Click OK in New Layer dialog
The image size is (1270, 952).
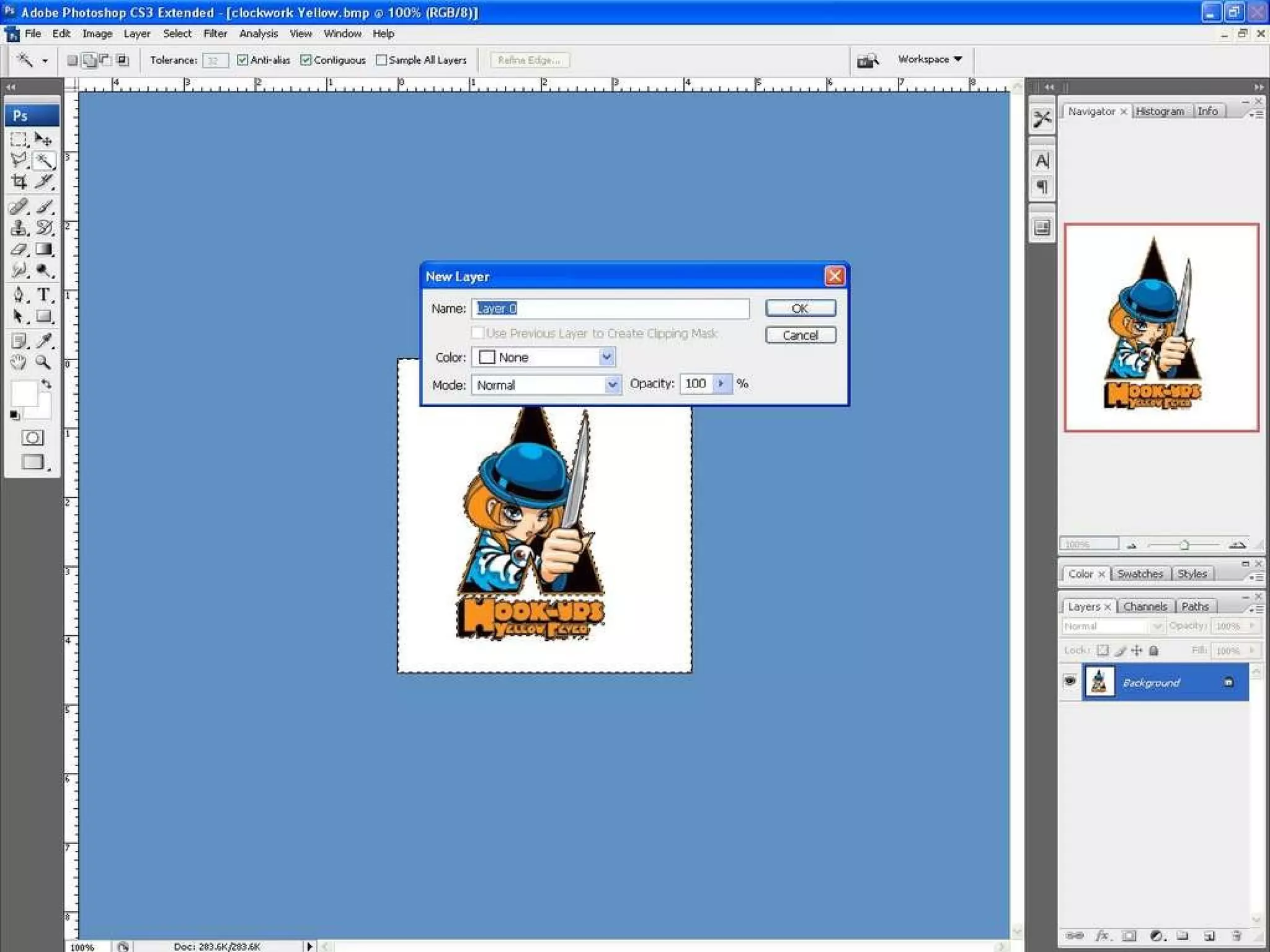(800, 308)
